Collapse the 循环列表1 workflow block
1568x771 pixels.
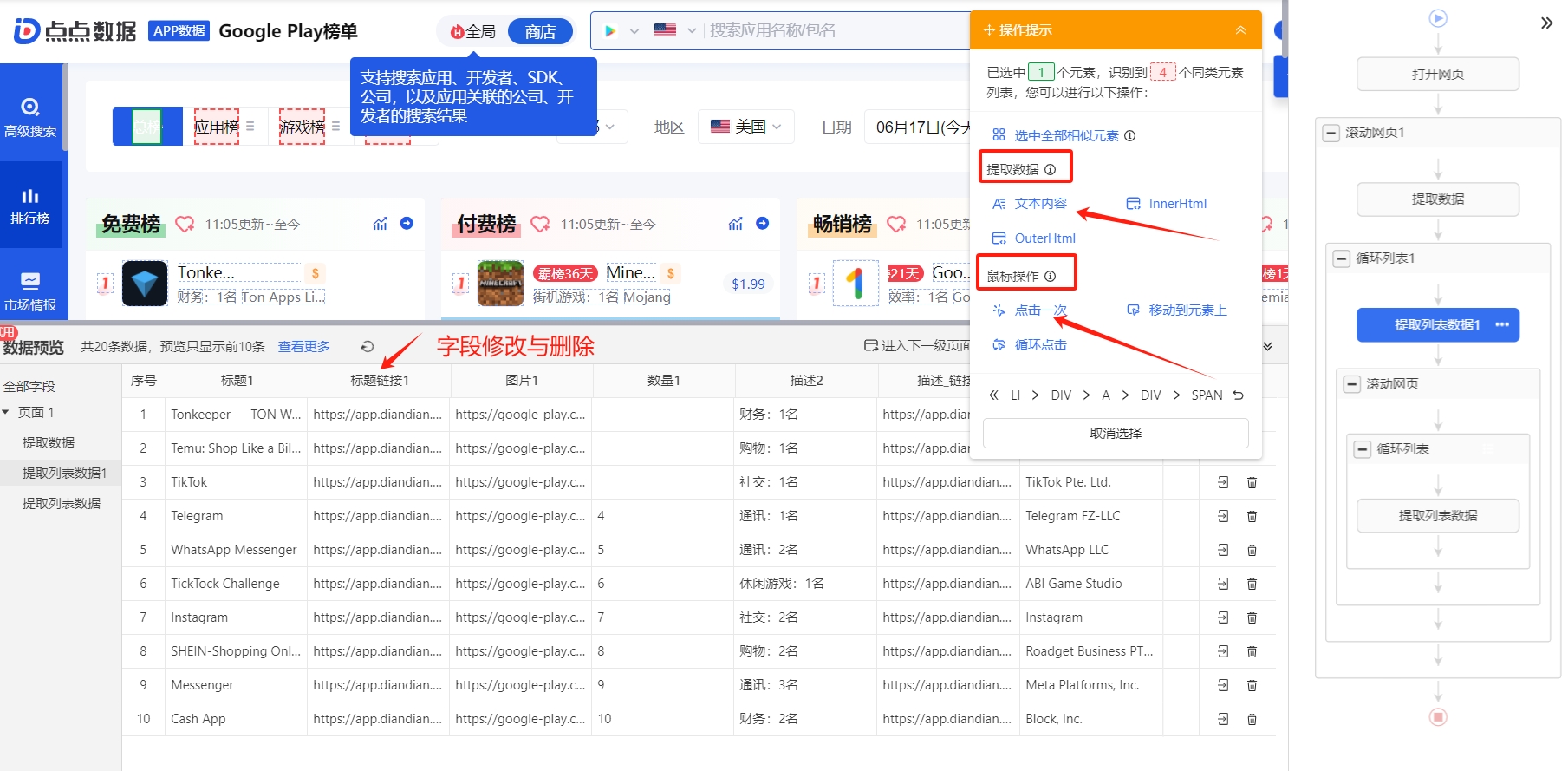pos(1341,258)
